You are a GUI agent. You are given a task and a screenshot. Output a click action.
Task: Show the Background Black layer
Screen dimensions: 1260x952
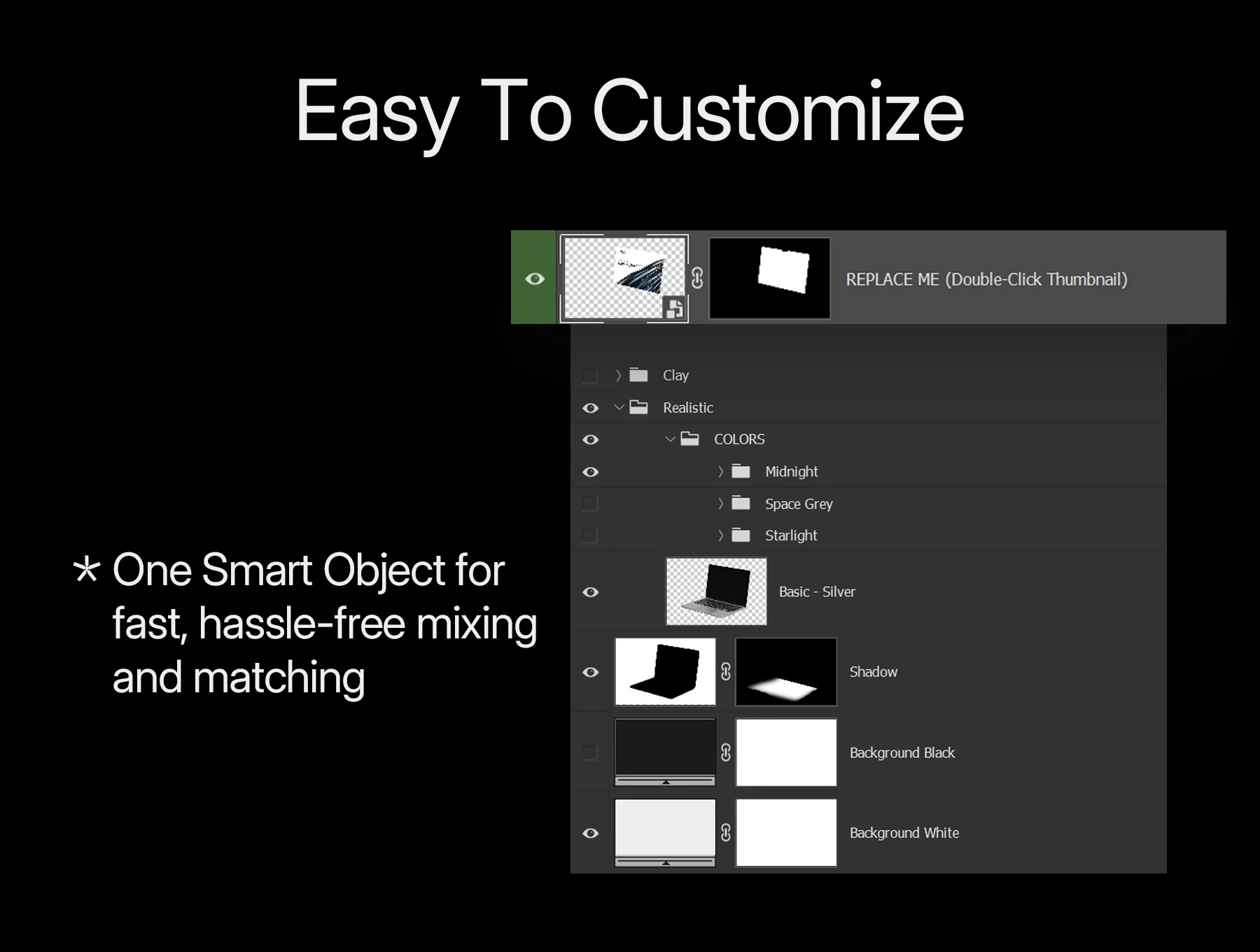[x=590, y=752]
